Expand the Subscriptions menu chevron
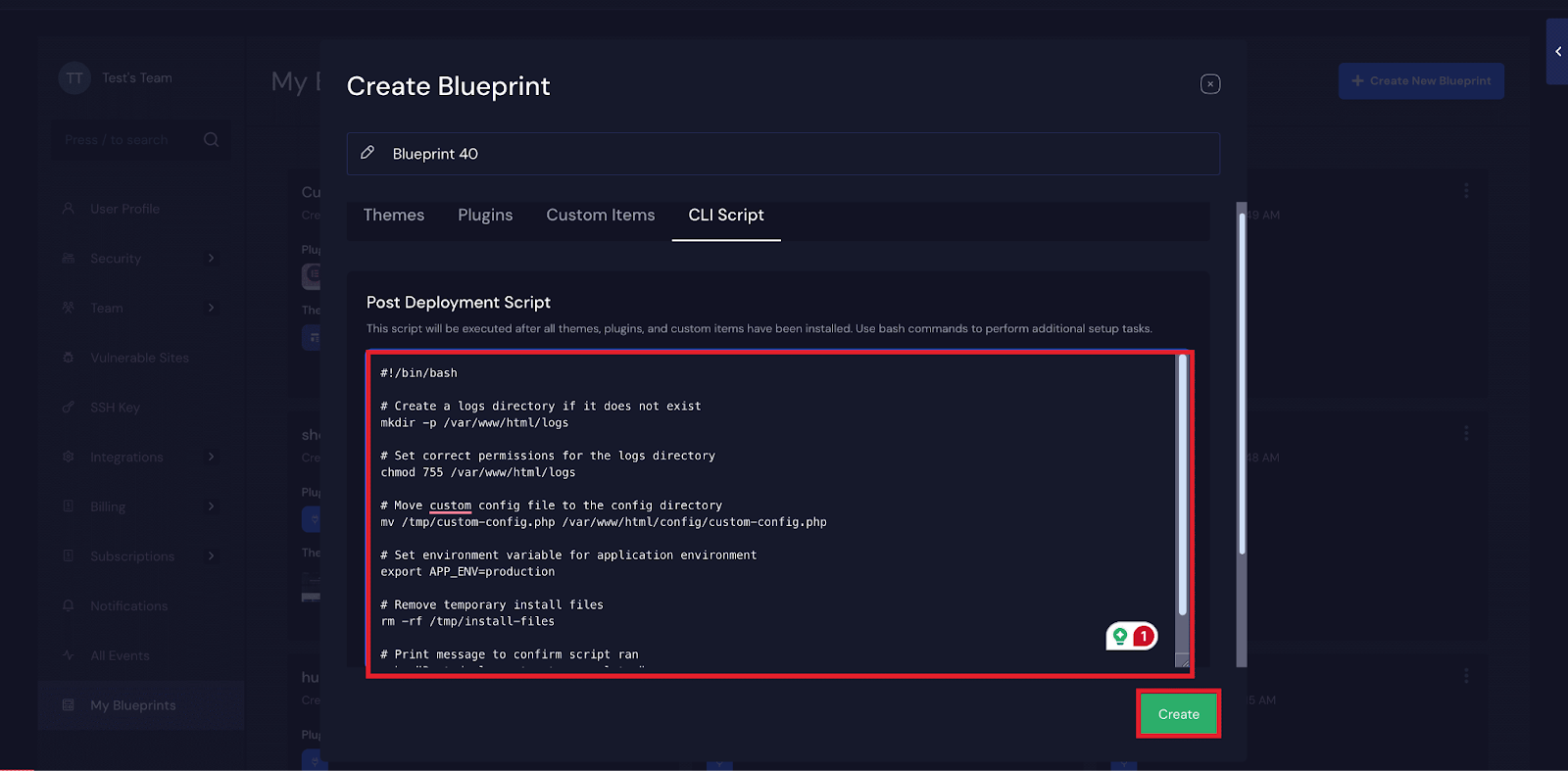The width and height of the screenshot is (1568, 771). [x=211, y=555]
